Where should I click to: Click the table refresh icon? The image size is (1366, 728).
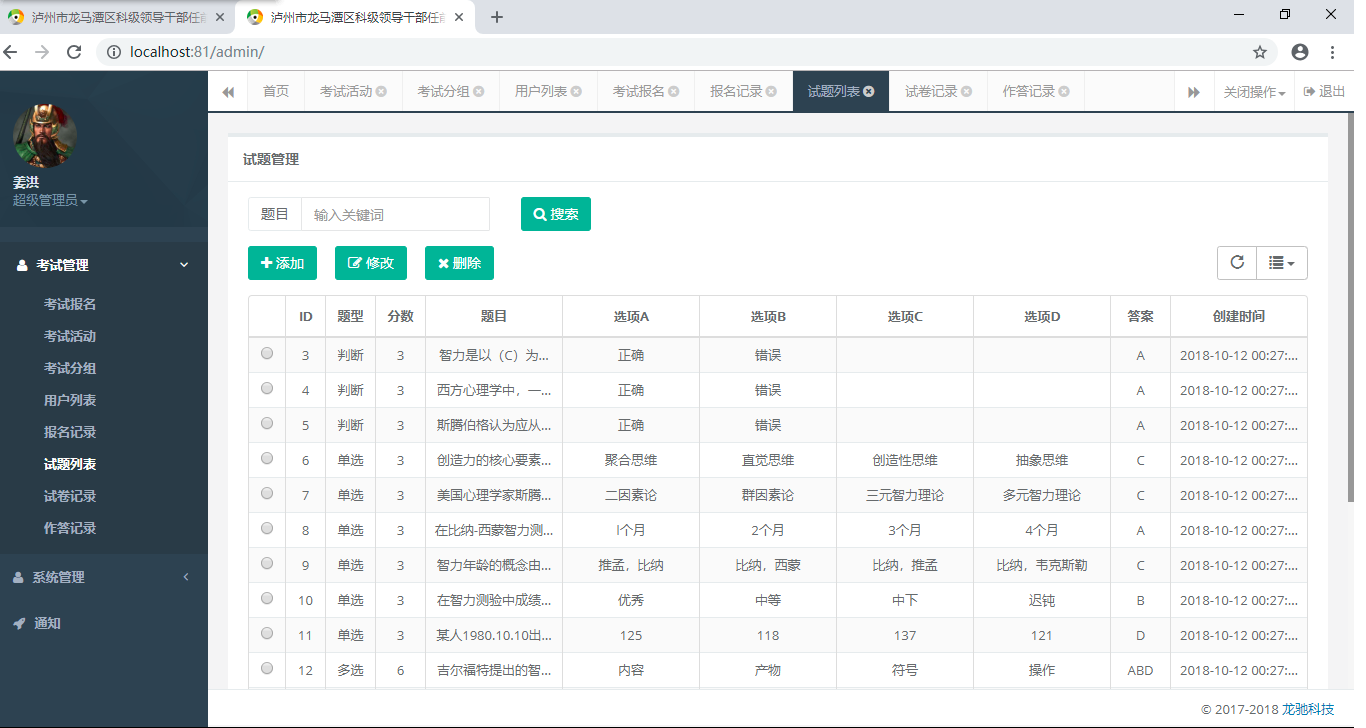point(1237,262)
